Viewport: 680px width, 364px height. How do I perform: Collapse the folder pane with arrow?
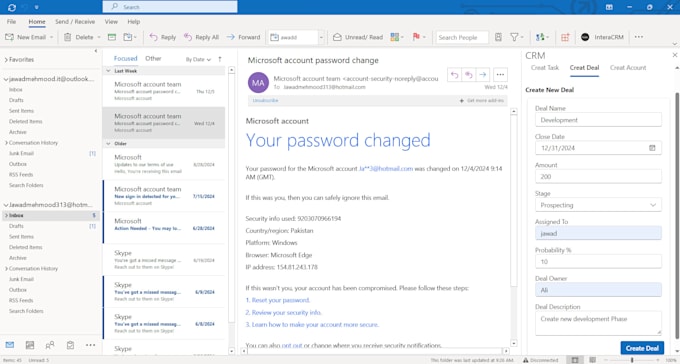[x=96, y=51]
